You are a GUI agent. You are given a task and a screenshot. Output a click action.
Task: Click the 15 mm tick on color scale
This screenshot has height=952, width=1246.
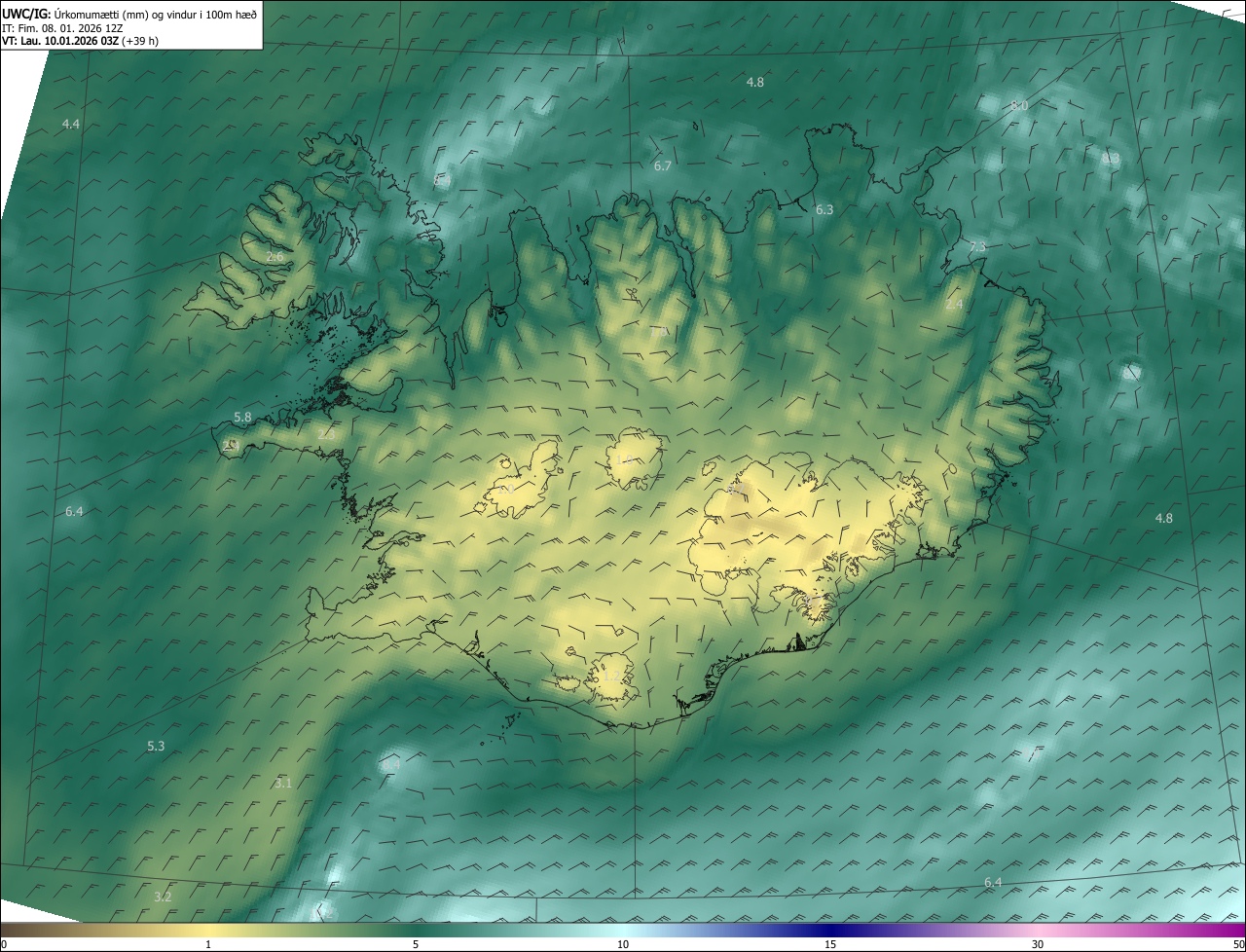pos(829,944)
